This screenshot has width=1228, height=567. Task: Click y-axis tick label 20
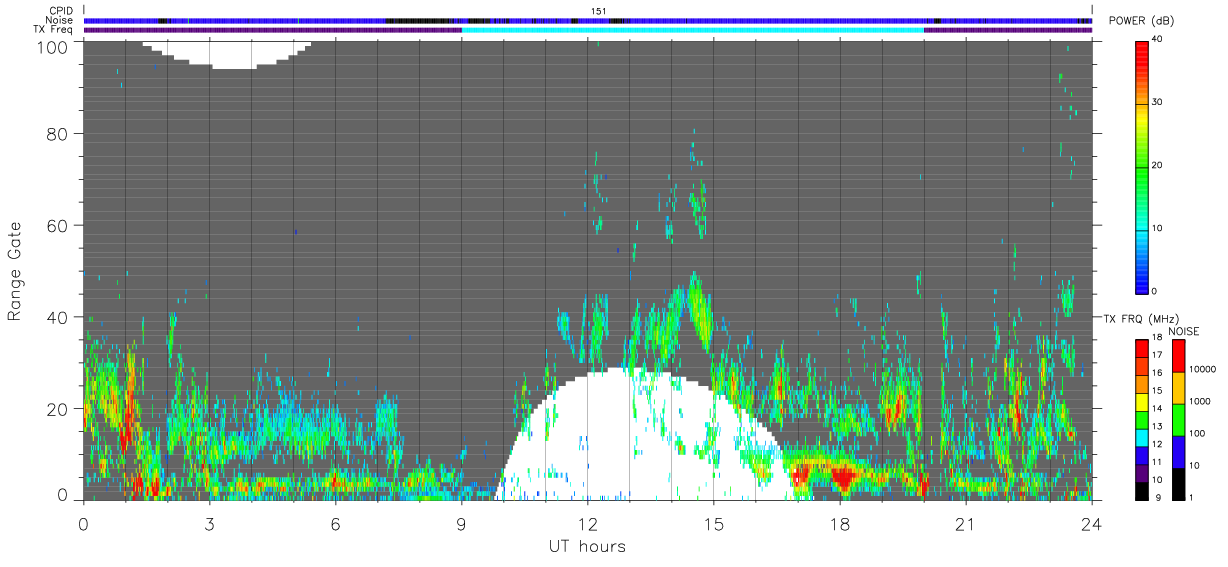[x=57, y=408]
